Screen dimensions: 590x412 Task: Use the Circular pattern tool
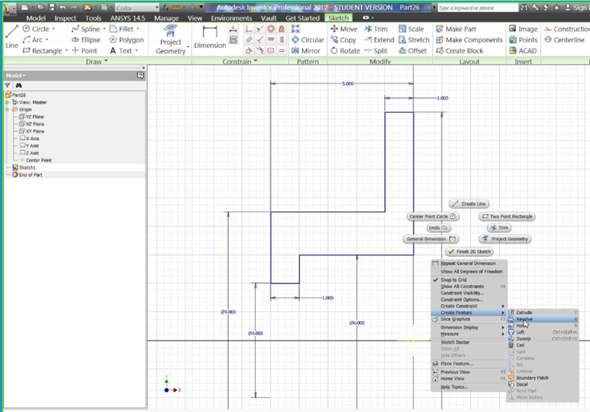pos(308,40)
